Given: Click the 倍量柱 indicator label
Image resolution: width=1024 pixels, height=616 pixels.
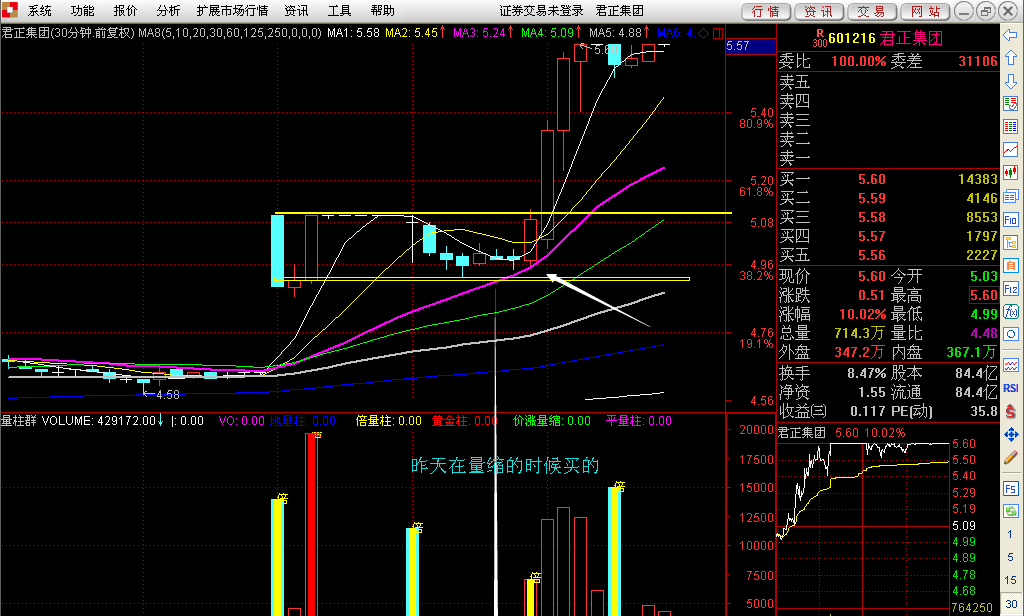Looking at the screenshot, I should pos(389,421).
